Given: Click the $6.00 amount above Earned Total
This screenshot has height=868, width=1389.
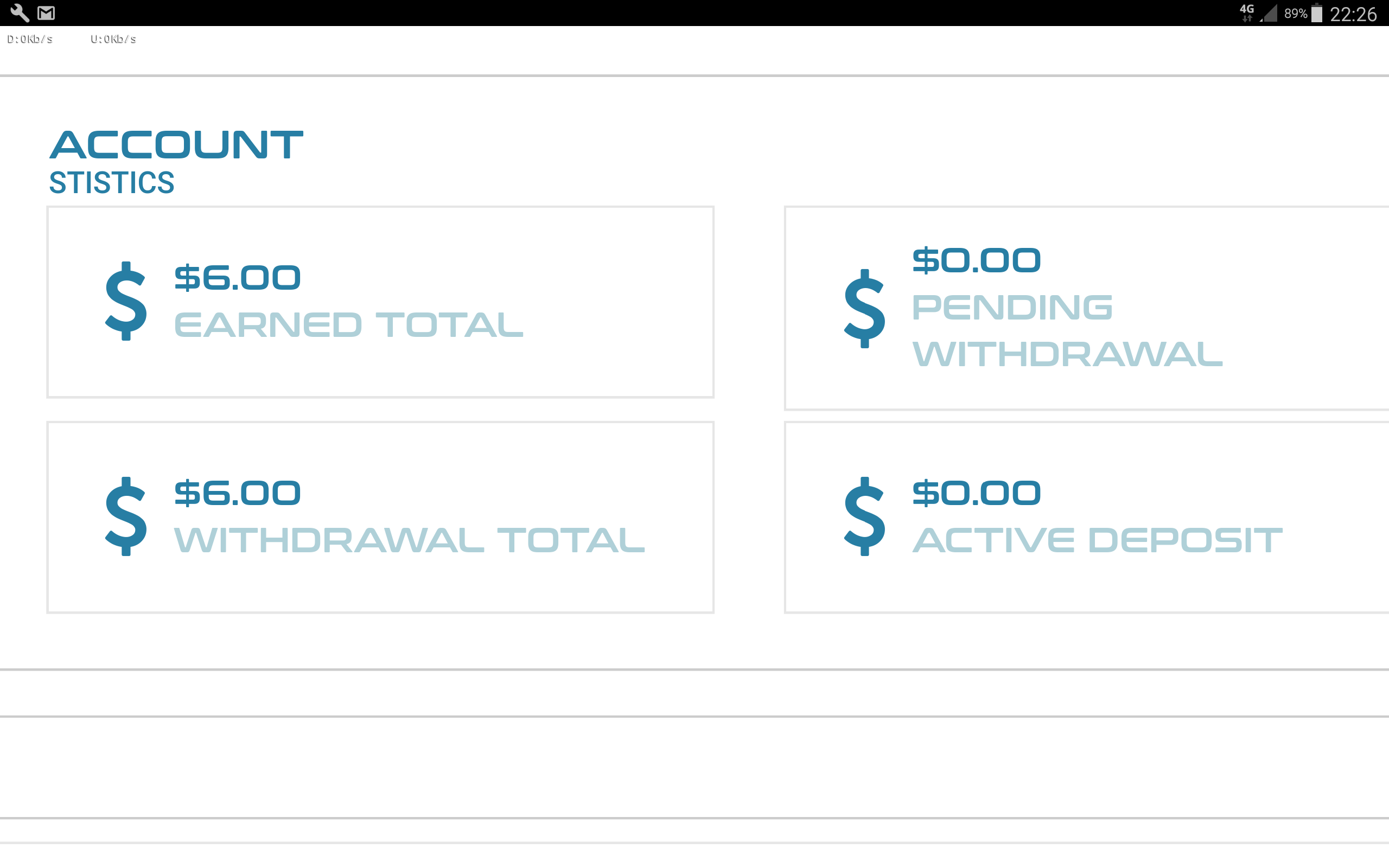Looking at the screenshot, I should click(238, 278).
